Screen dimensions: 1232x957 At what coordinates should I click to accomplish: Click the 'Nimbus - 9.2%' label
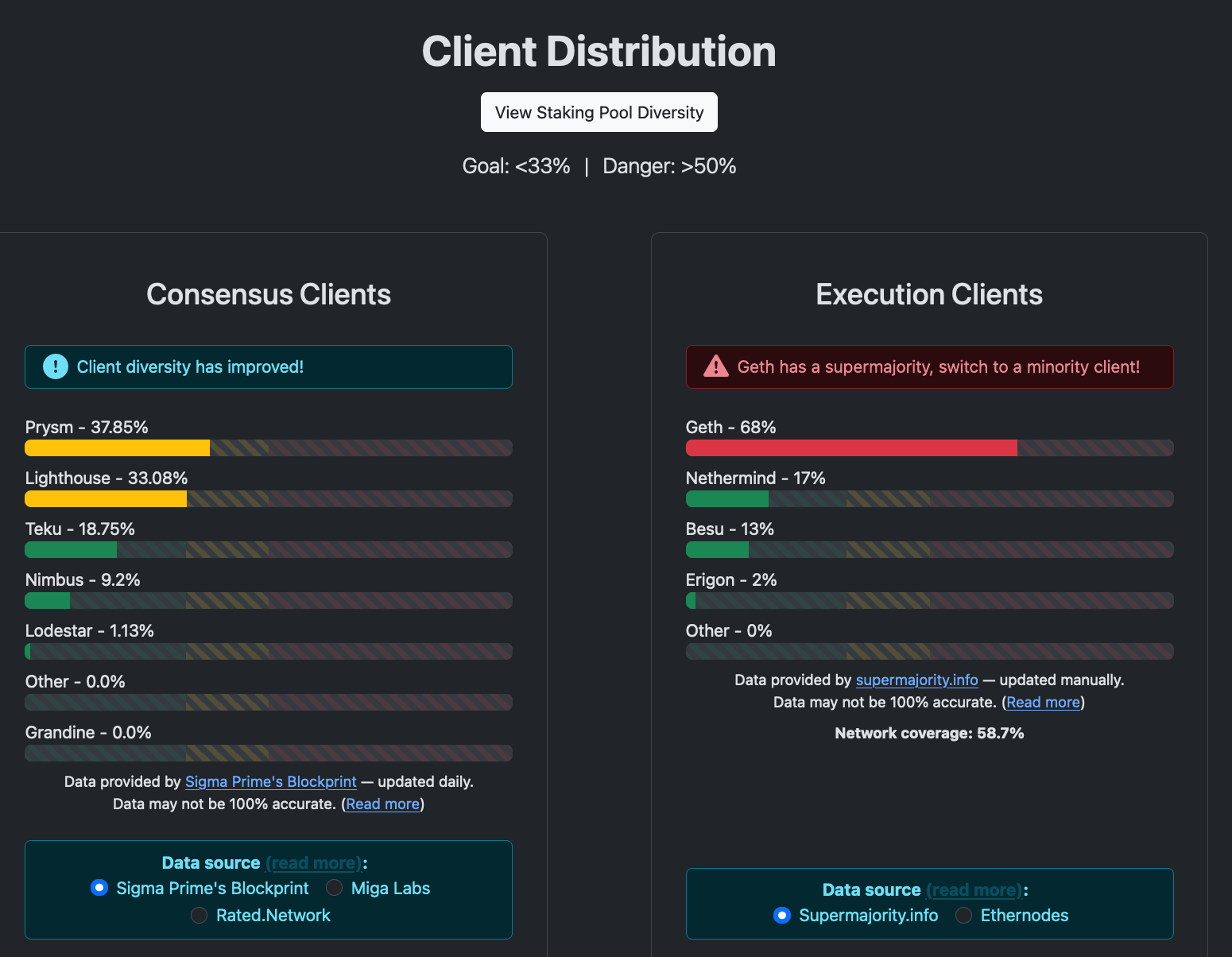(x=83, y=579)
